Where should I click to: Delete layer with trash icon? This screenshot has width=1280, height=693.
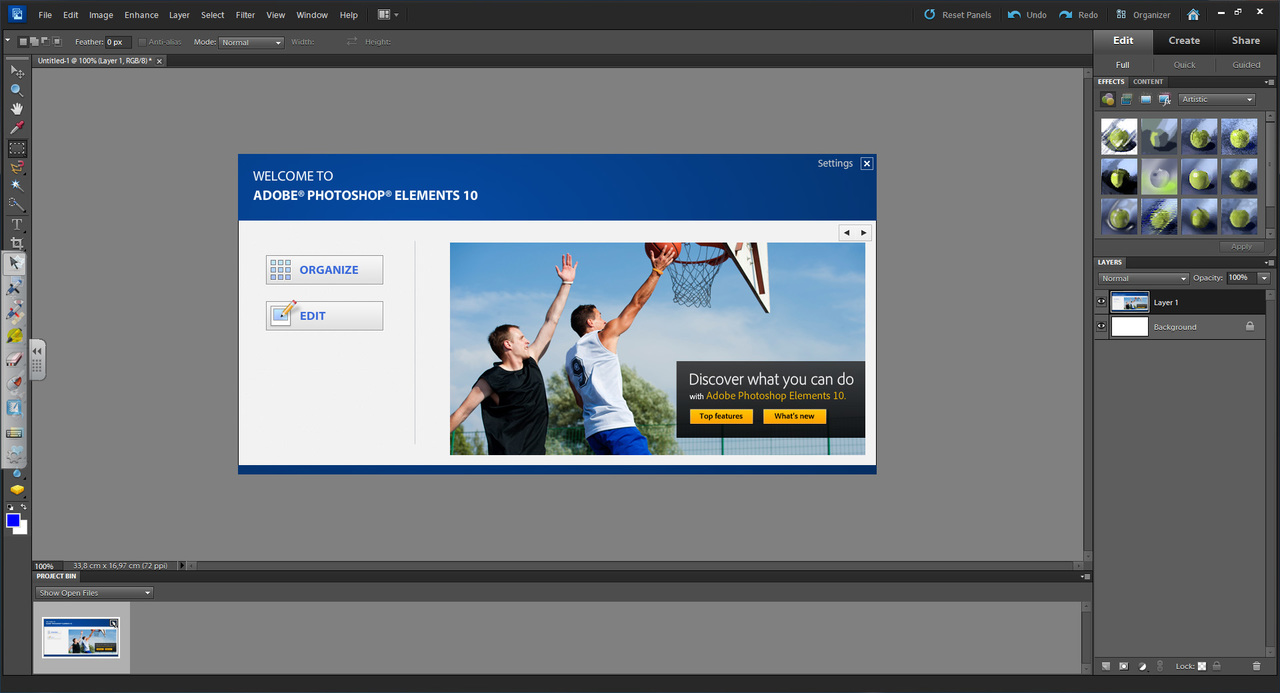(1257, 666)
